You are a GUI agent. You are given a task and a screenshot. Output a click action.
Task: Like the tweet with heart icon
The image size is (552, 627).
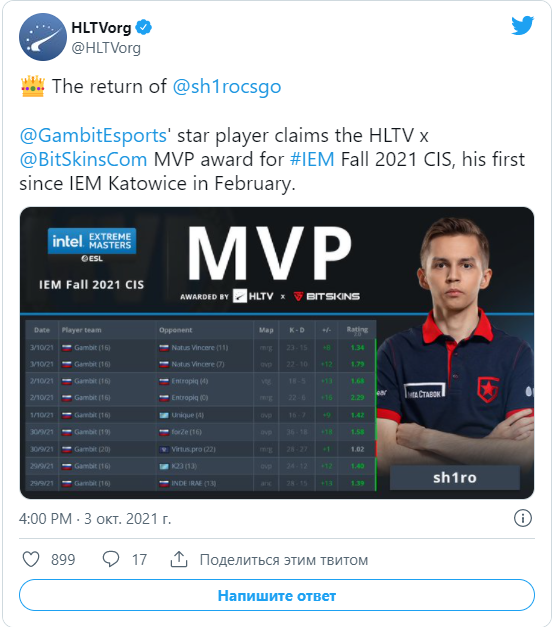tap(31, 559)
